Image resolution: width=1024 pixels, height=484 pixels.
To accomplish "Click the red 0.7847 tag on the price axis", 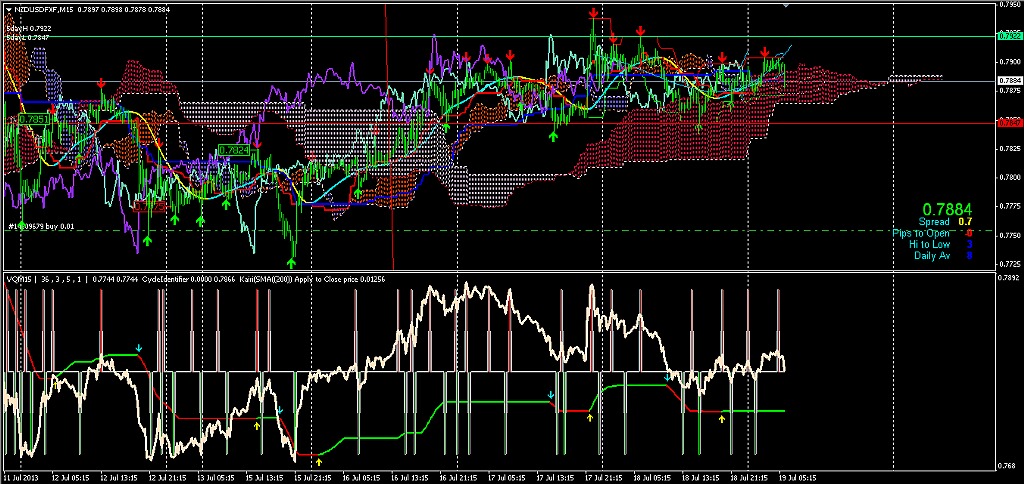I will (1008, 122).
